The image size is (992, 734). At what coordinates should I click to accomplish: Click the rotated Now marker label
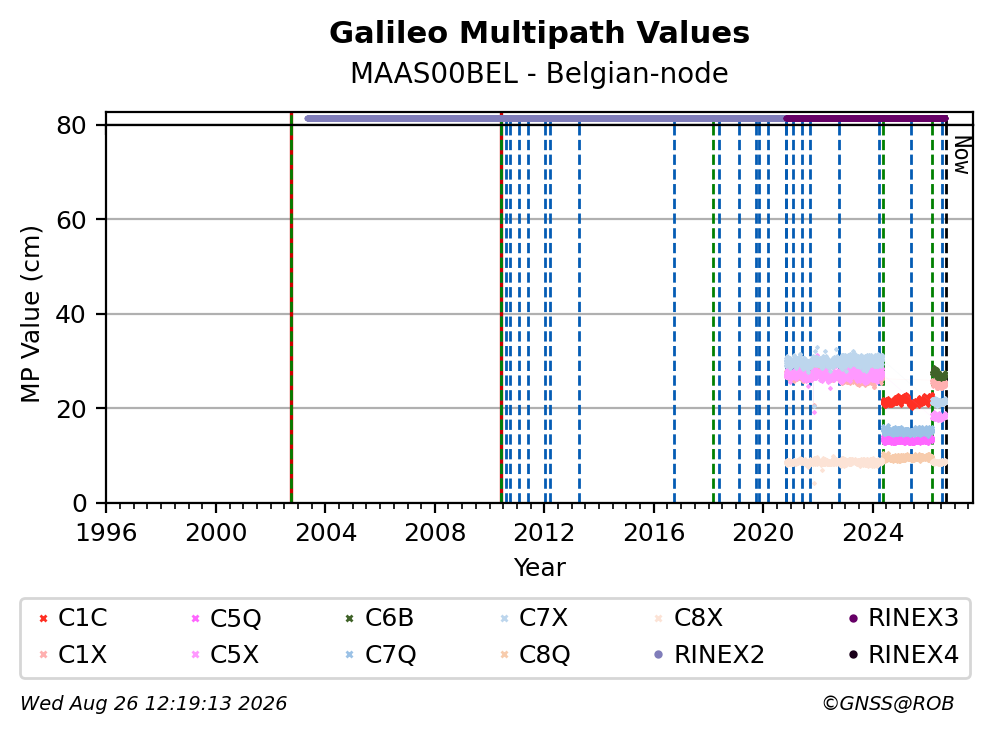click(x=962, y=156)
